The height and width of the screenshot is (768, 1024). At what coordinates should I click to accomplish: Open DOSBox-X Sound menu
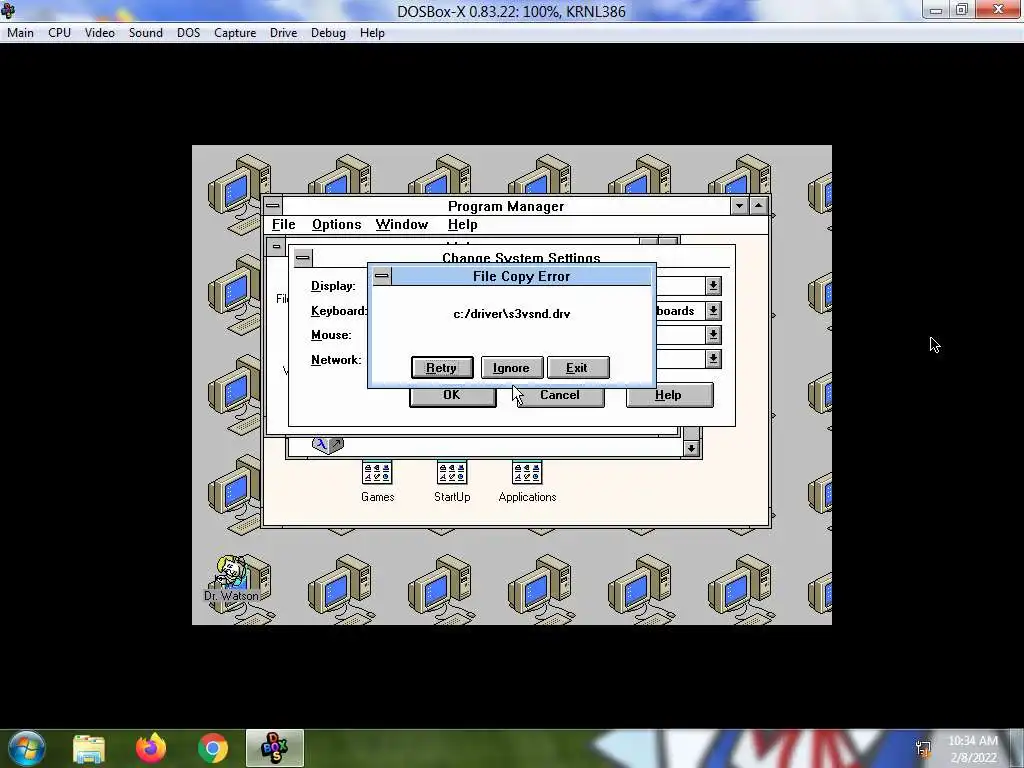(x=146, y=33)
